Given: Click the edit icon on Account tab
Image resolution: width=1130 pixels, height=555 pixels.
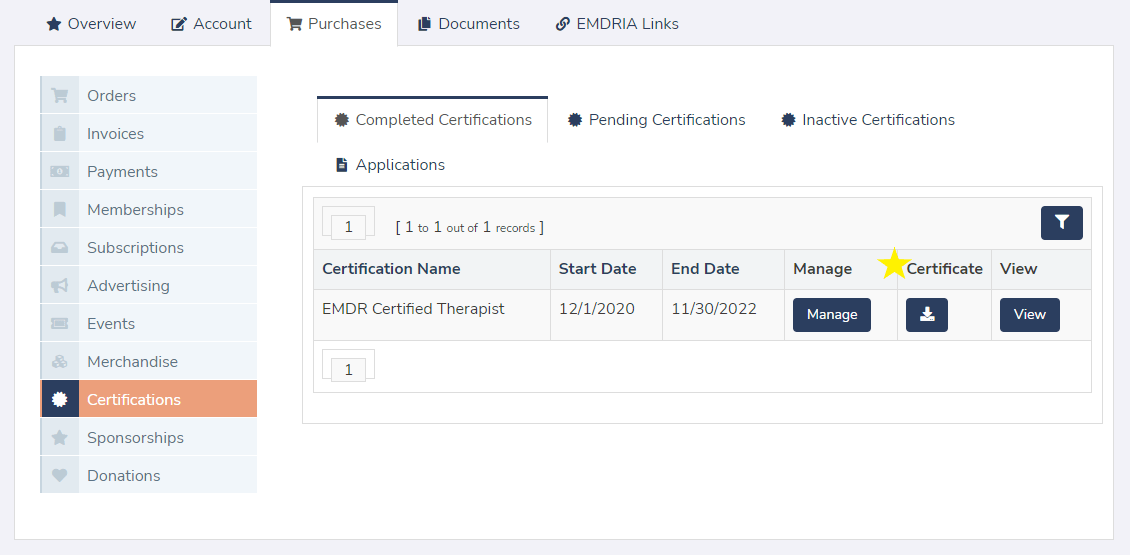Looking at the screenshot, I should coord(178,24).
